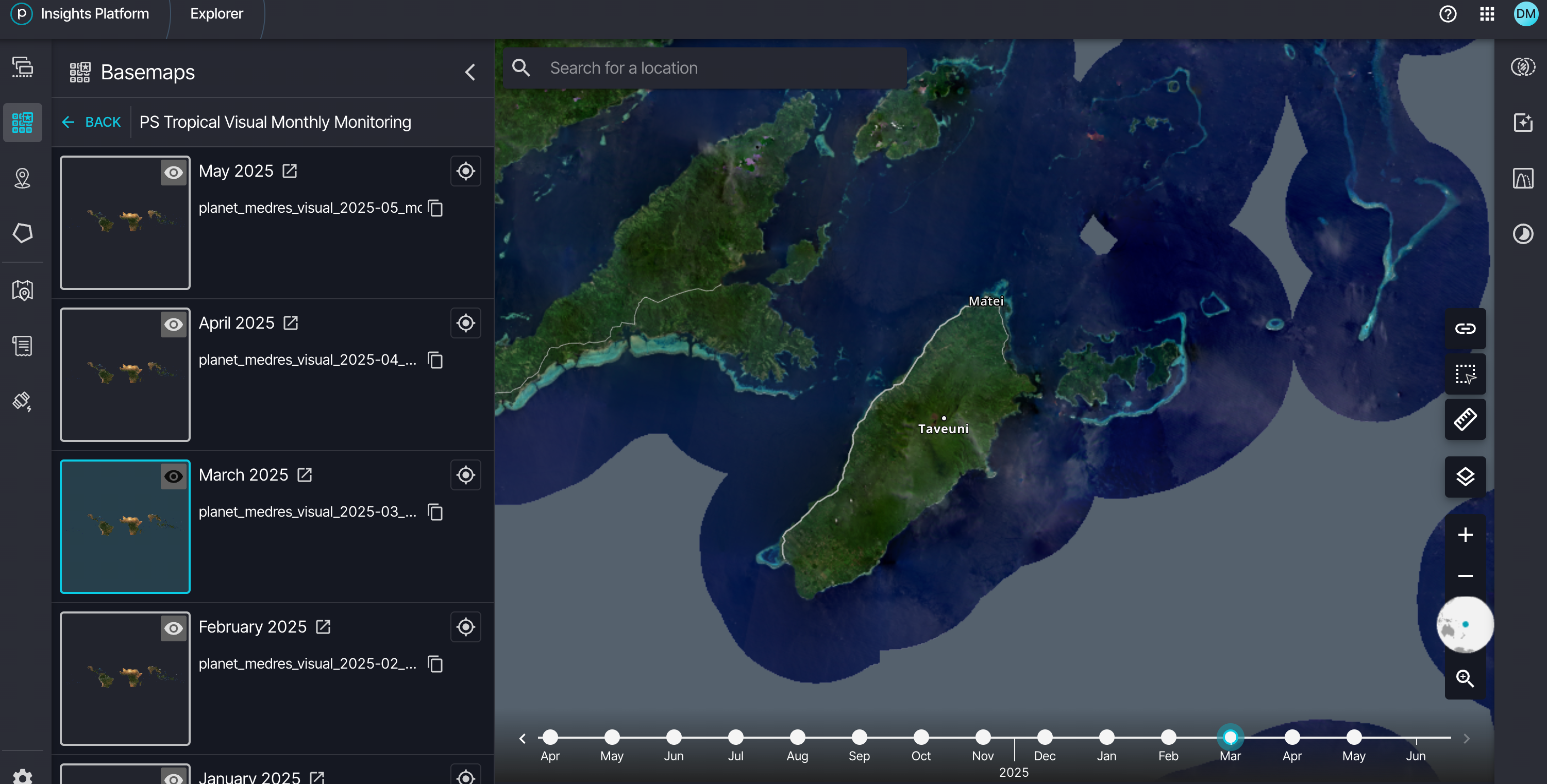Select the Basemaps sidebar icon

coord(23,123)
